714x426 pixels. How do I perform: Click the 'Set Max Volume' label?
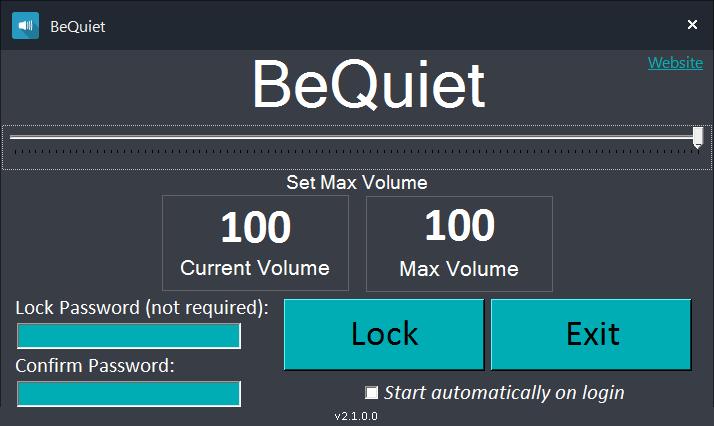pos(357,183)
